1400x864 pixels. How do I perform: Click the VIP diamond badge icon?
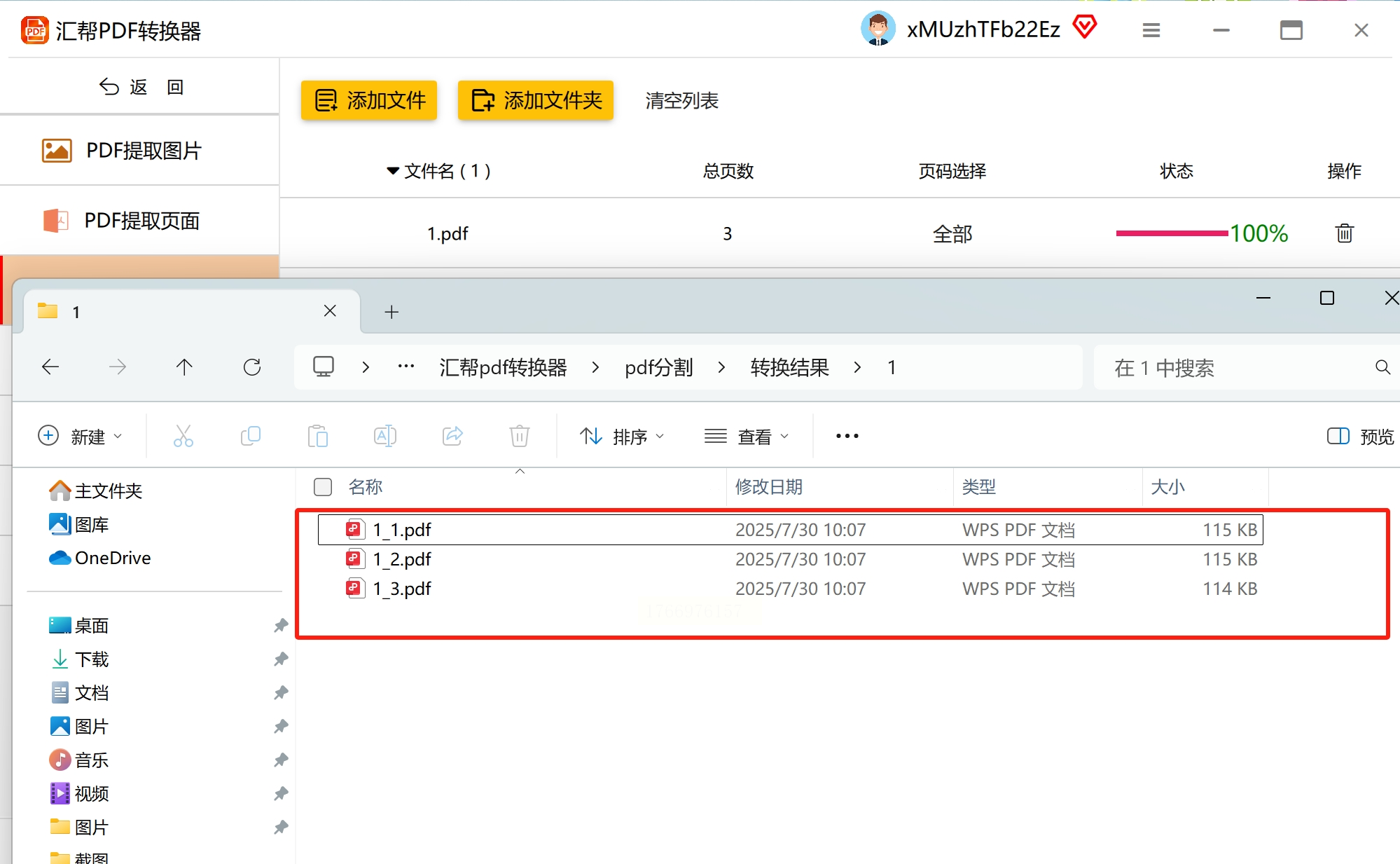(1084, 28)
